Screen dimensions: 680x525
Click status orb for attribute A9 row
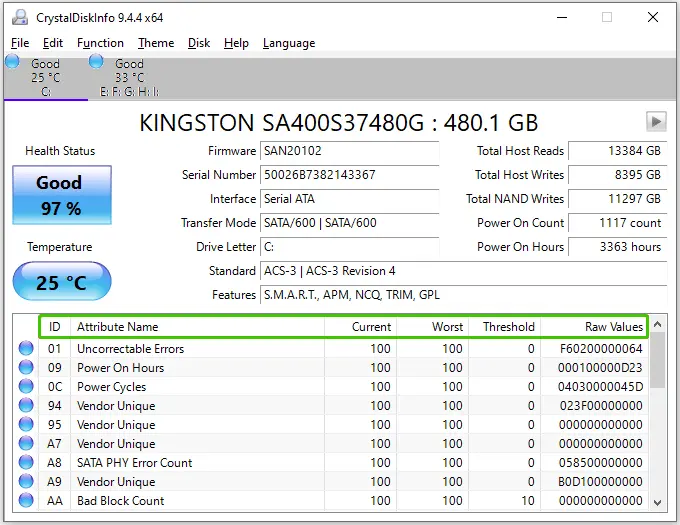click(26, 481)
